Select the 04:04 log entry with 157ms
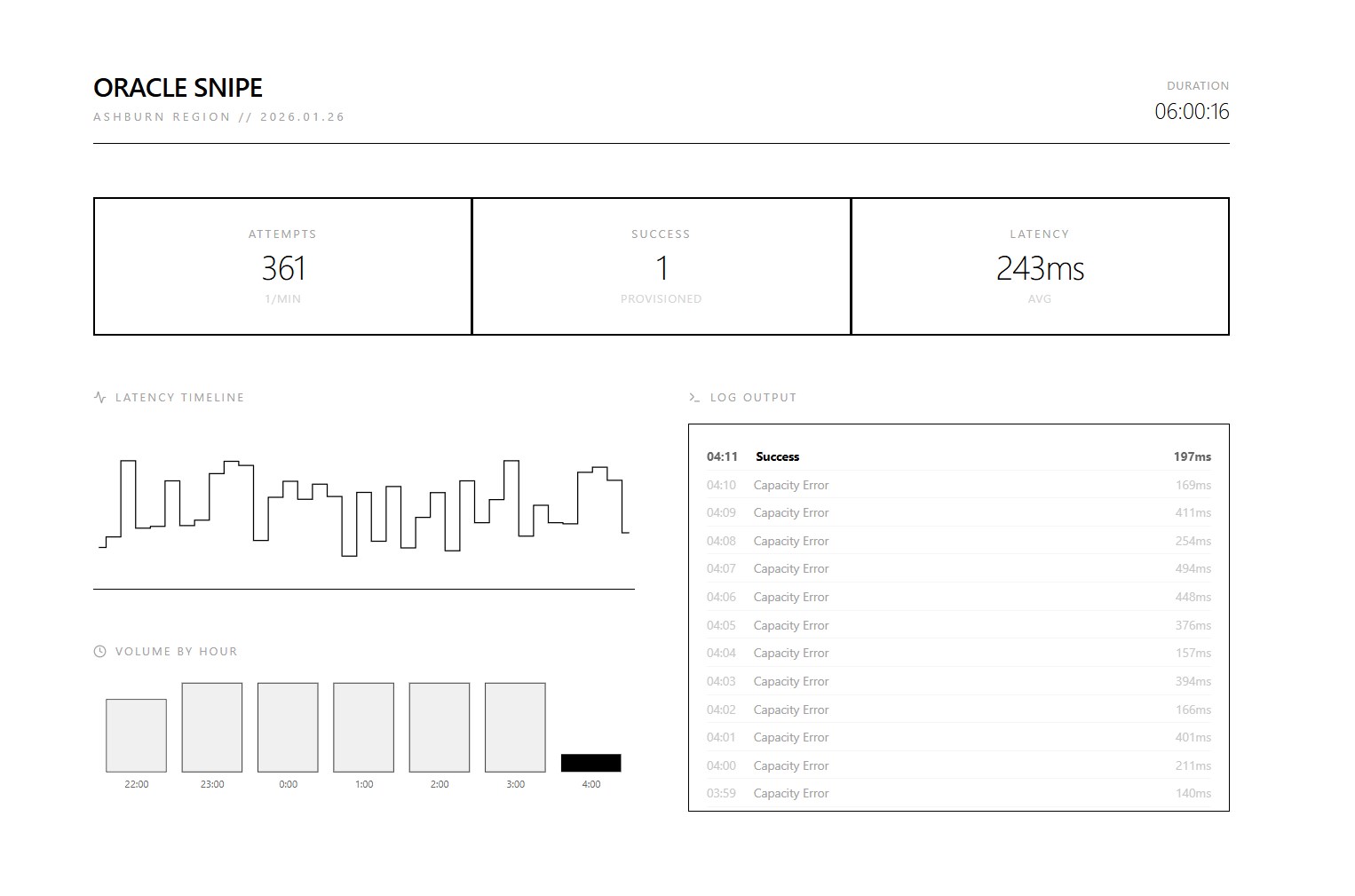The width and height of the screenshot is (1355, 896). point(958,654)
